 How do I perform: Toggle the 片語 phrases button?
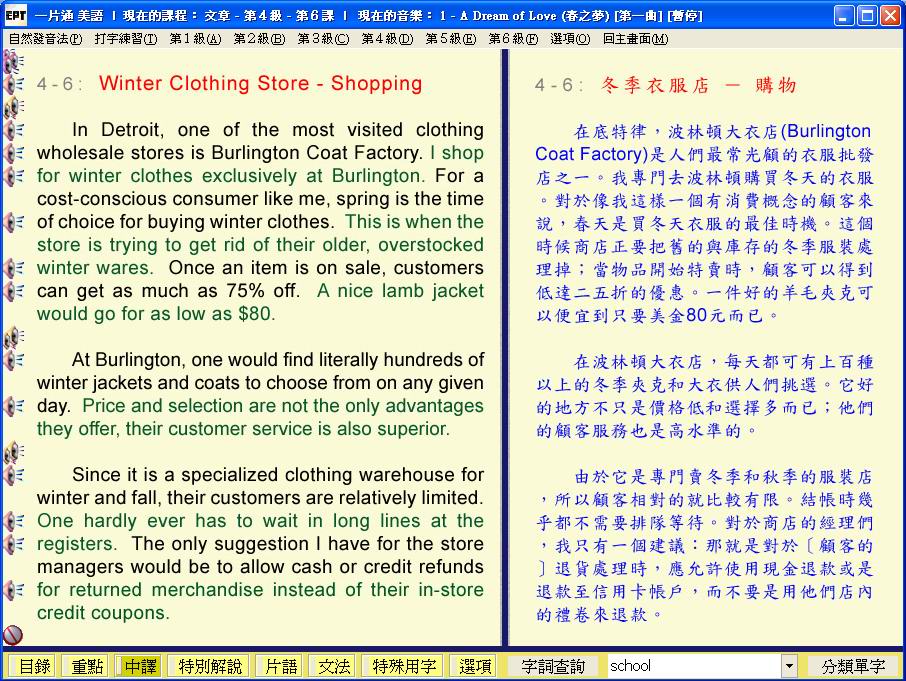(278, 666)
